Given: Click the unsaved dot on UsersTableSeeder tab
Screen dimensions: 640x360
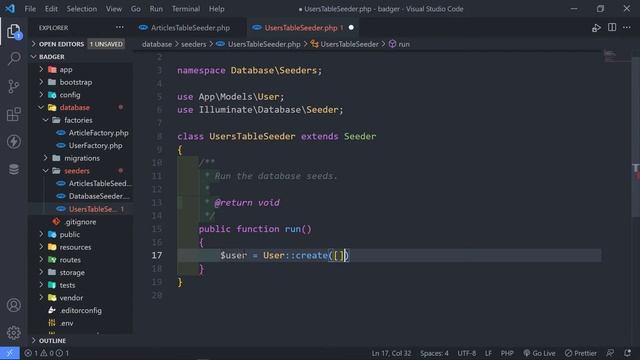Looking at the screenshot, I should (351, 28).
